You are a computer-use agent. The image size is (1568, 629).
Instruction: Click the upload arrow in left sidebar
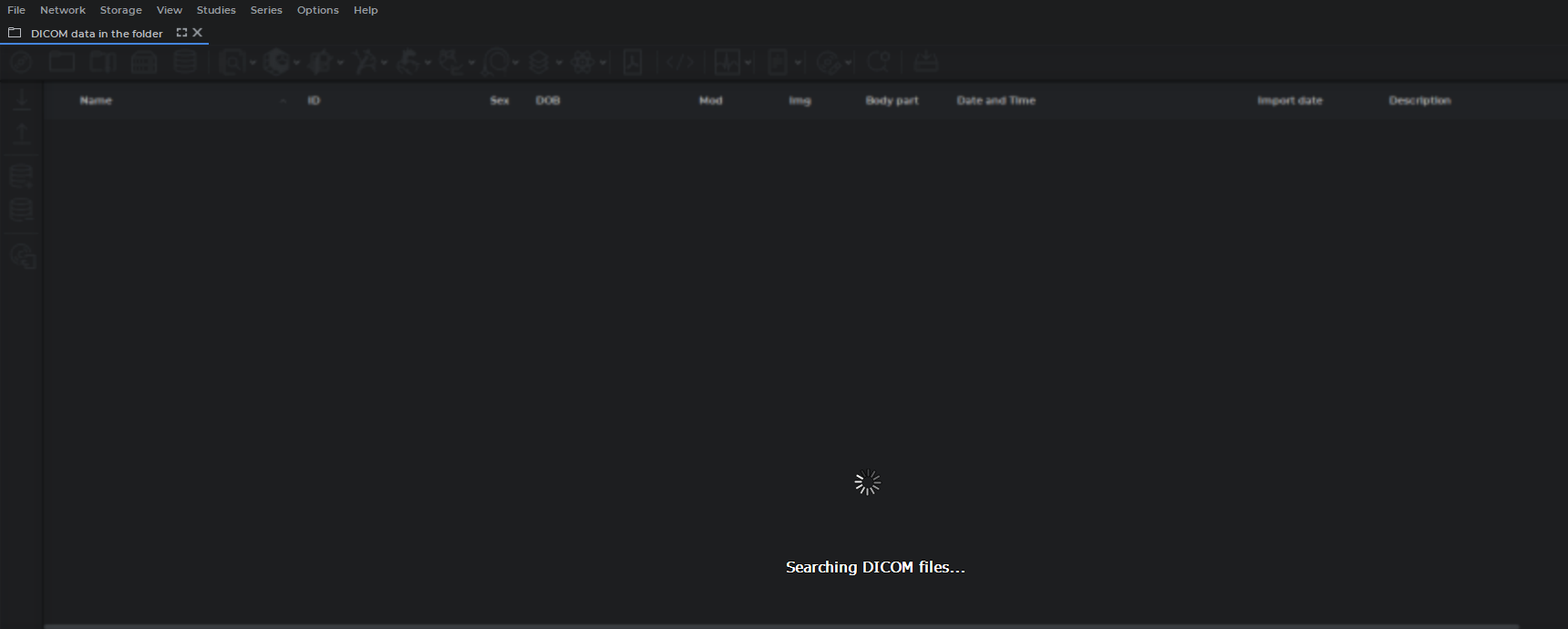coord(22,135)
